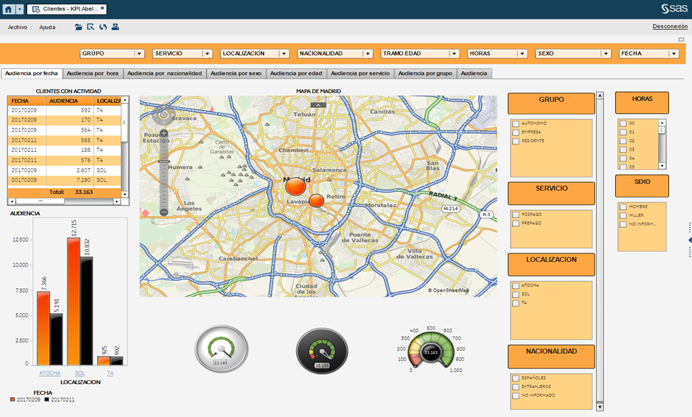Click the map pan control wheel
Image resolution: width=692 pixels, height=417 pixels.
(163, 115)
